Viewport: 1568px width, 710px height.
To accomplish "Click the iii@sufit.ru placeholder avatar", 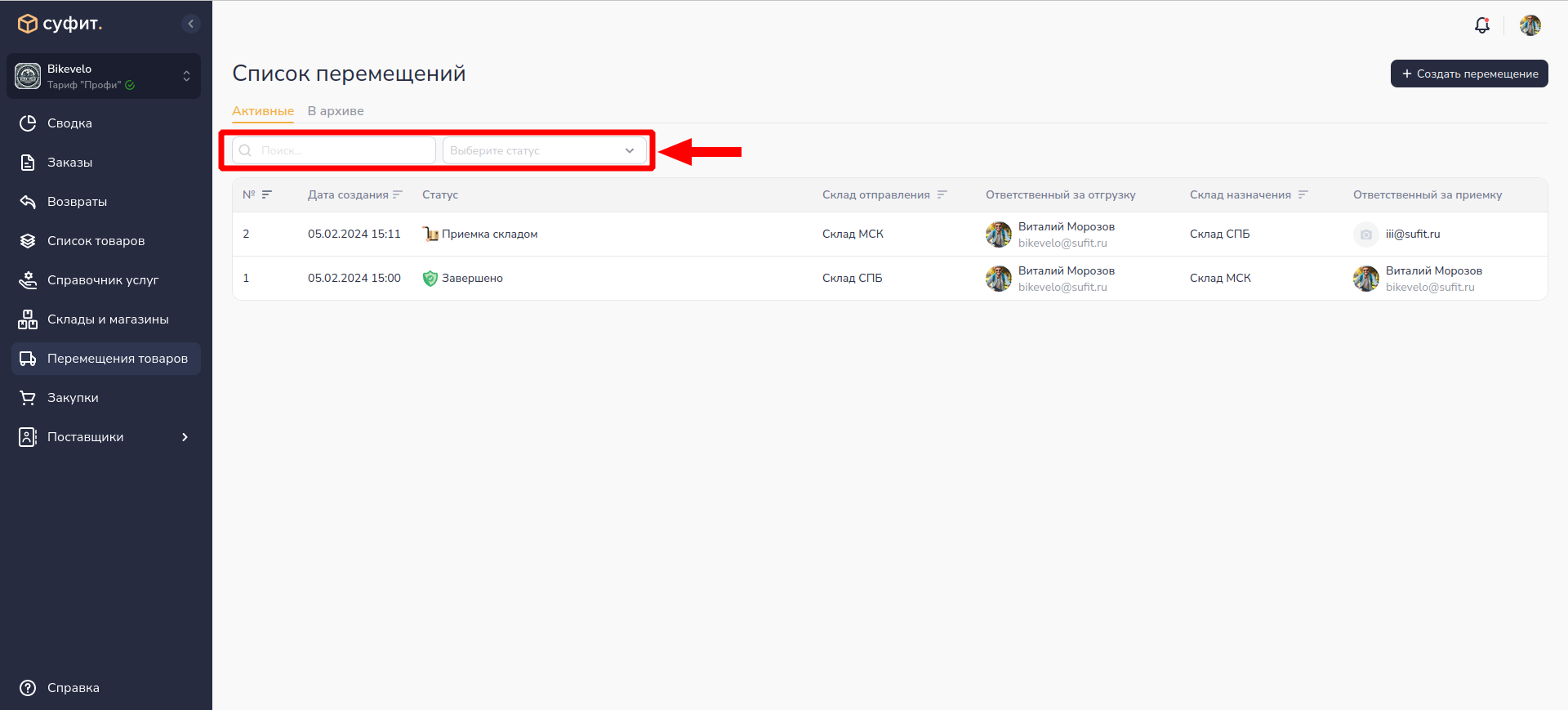I will [1366, 234].
